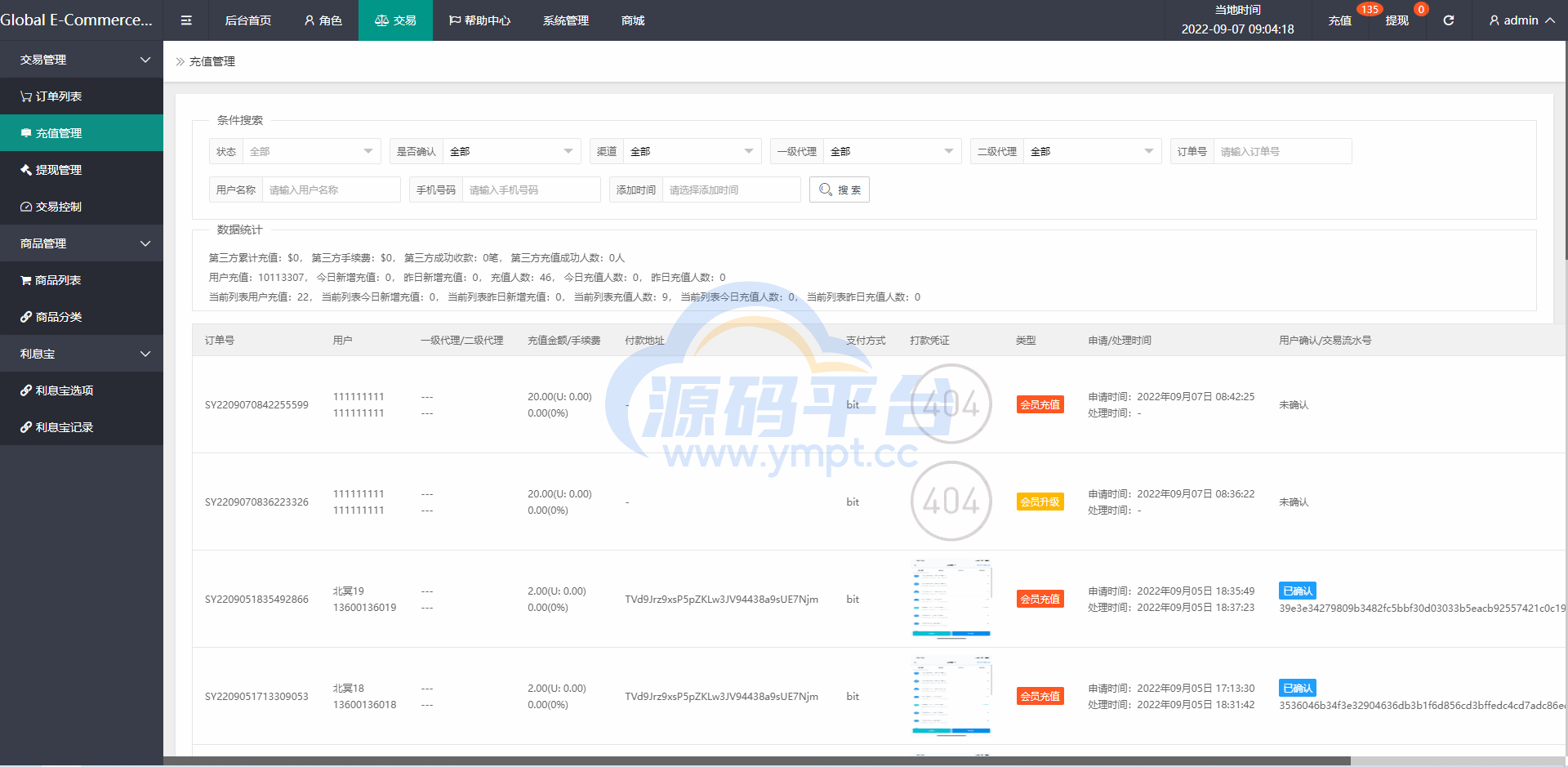Open the 添加时间 date picker field
This screenshot has height=767, width=1568.
tap(731, 190)
